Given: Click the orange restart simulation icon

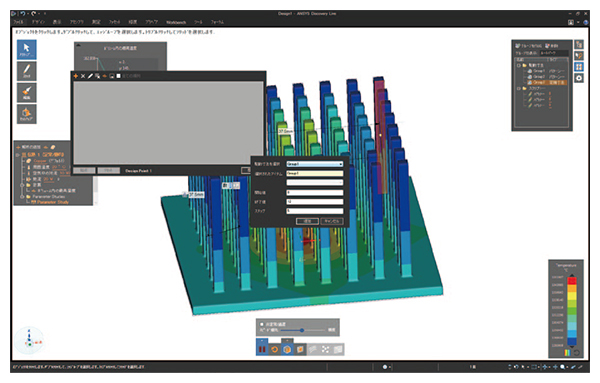Looking at the screenshot, I should pyautogui.click(x=274, y=349).
